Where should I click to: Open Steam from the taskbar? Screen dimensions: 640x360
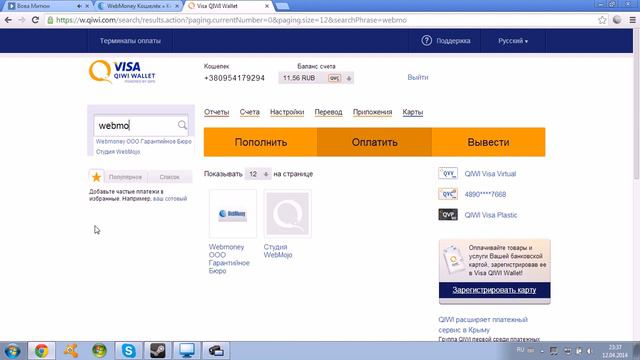point(157,351)
